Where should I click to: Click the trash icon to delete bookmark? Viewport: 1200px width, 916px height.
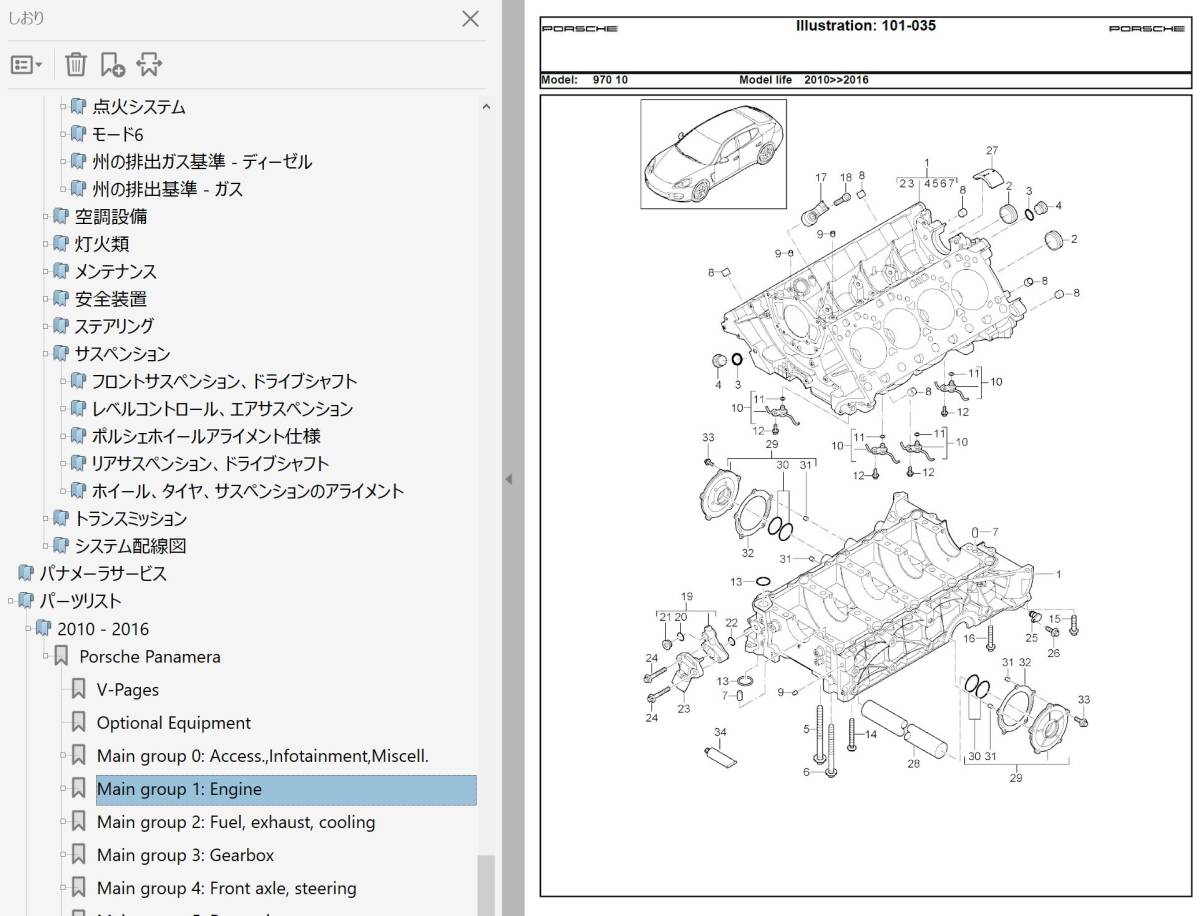pyautogui.click(x=76, y=65)
